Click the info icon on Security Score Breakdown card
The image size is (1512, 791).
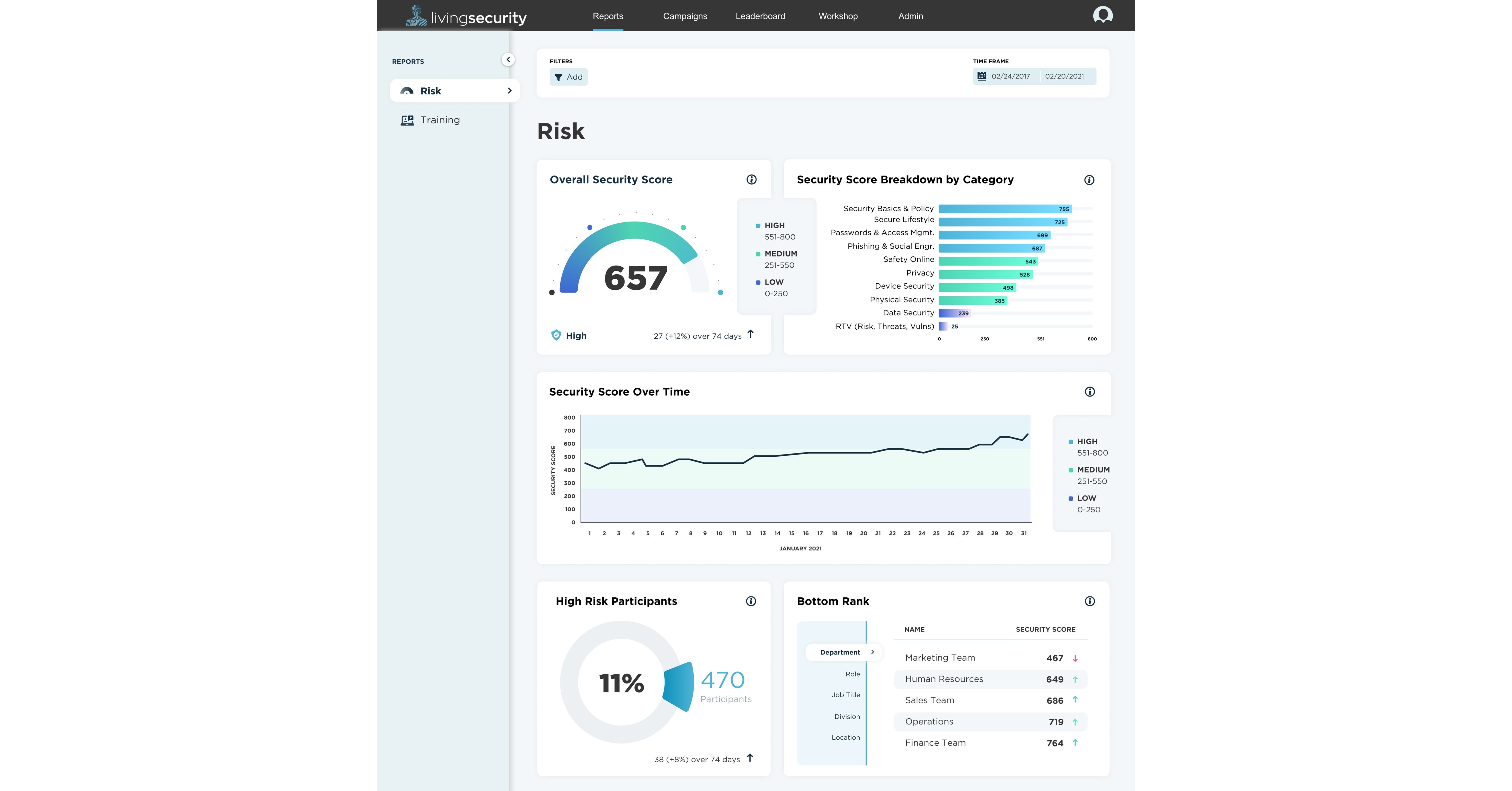click(x=1090, y=181)
